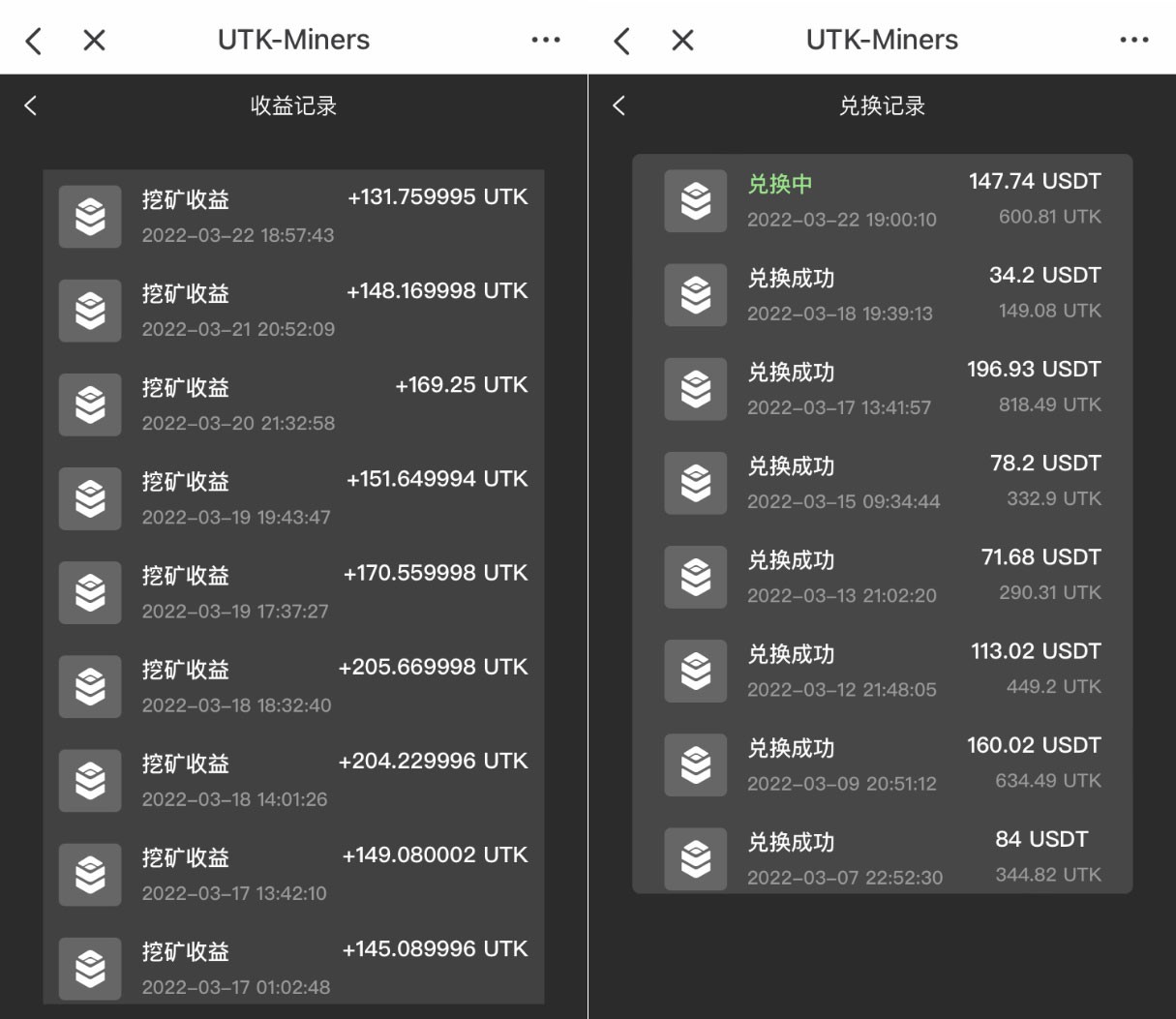
Task: Close the left UTK-Miners page with X
Action: (x=94, y=41)
